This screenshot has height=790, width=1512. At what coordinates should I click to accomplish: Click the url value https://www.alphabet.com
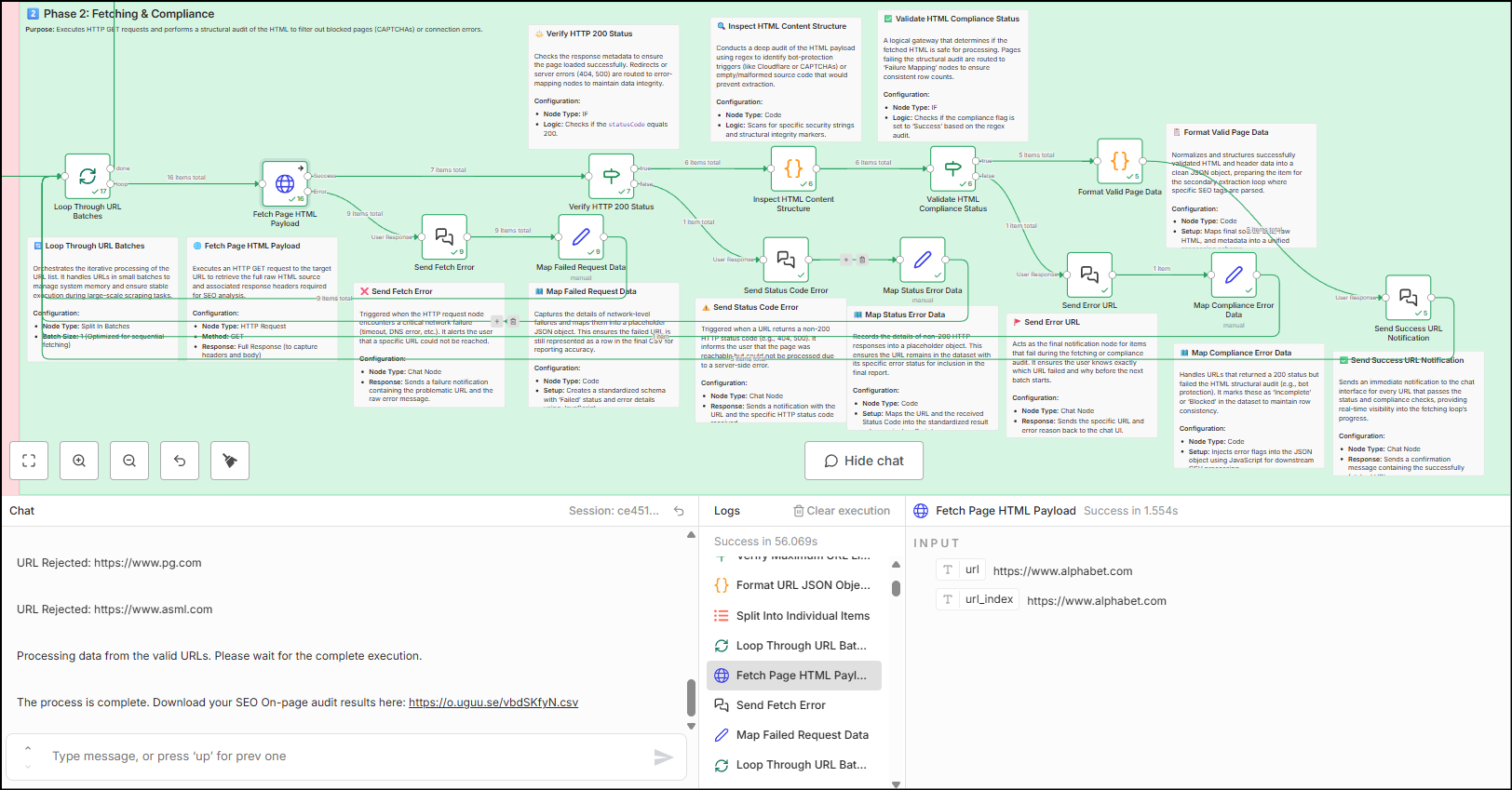click(x=1062, y=571)
